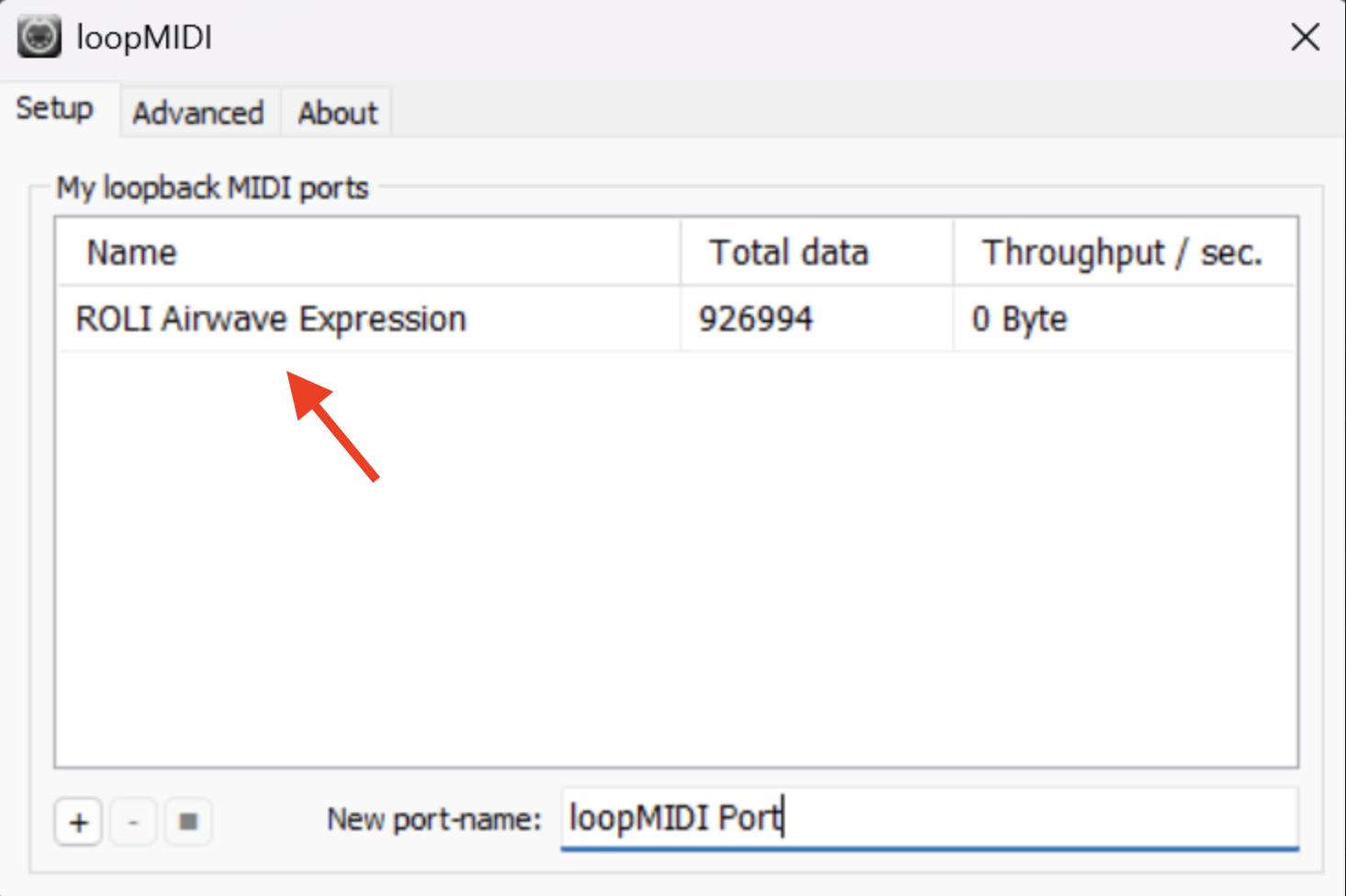Open the Advanced tab
The width and height of the screenshot is (1346, 896).
point(198,113)
